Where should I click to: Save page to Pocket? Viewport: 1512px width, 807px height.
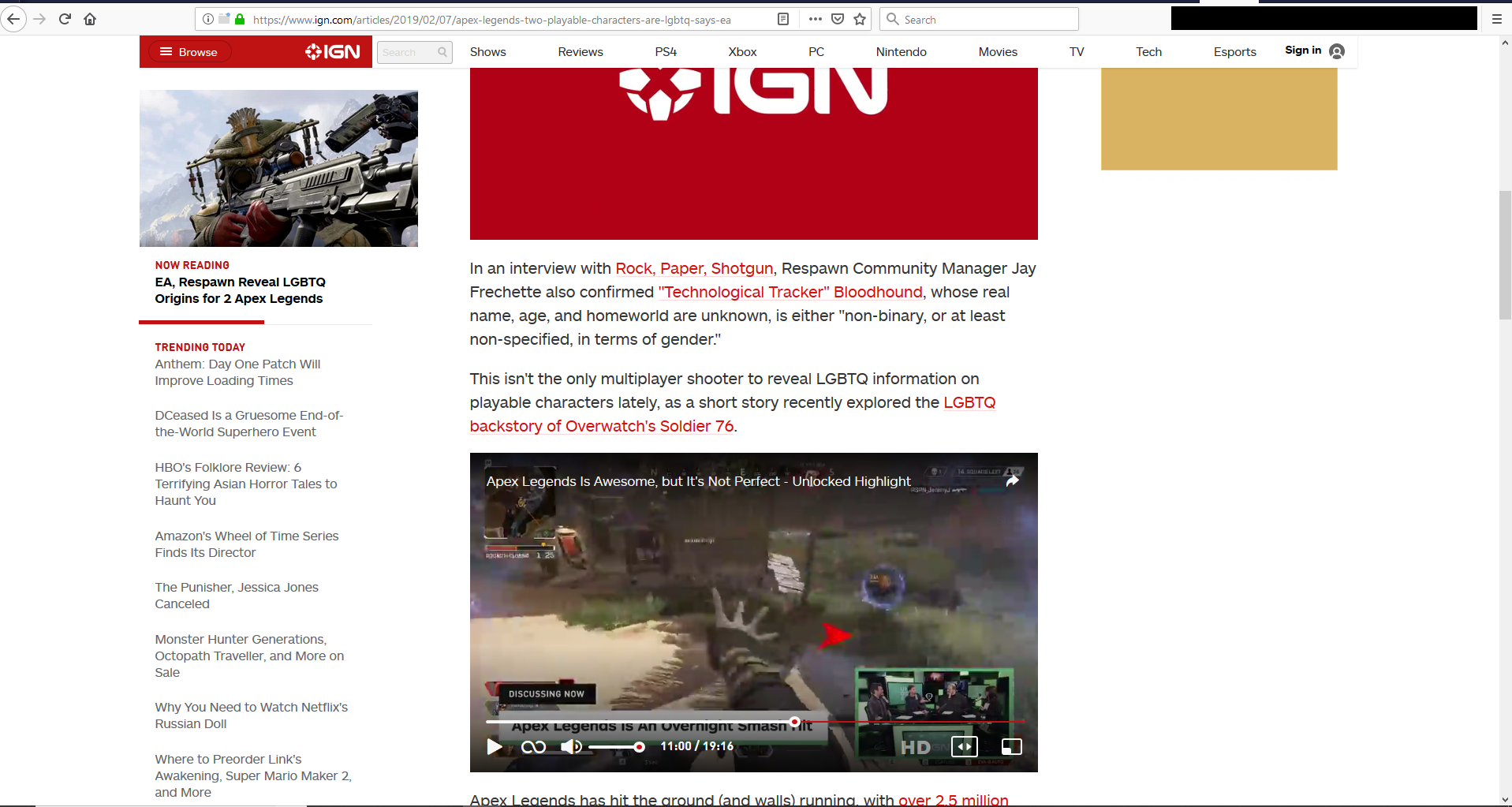point(838,19)
